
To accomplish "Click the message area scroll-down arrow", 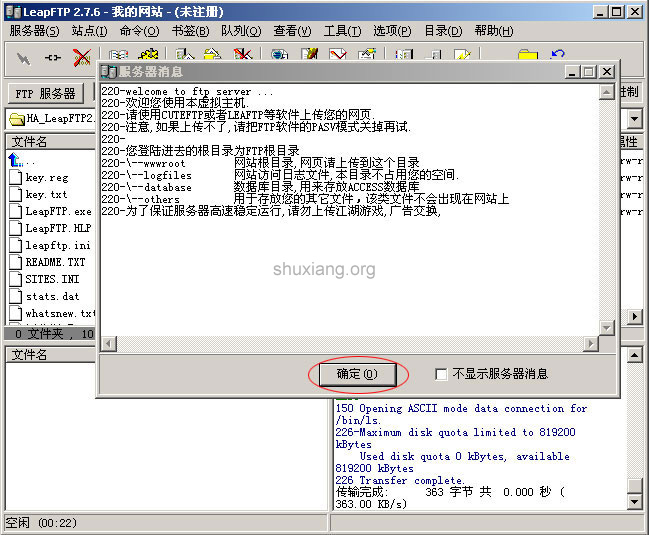I will tap(606, 328).
